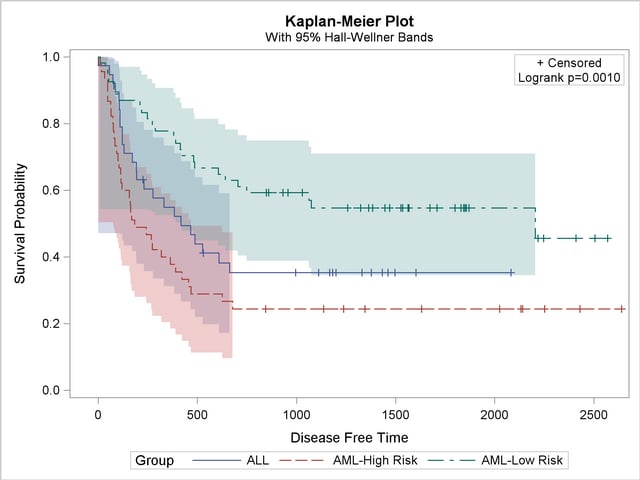640x480 pixels.
Task: Click the 1.0 tick on the y-axis
Action: [x=49, y=57]
